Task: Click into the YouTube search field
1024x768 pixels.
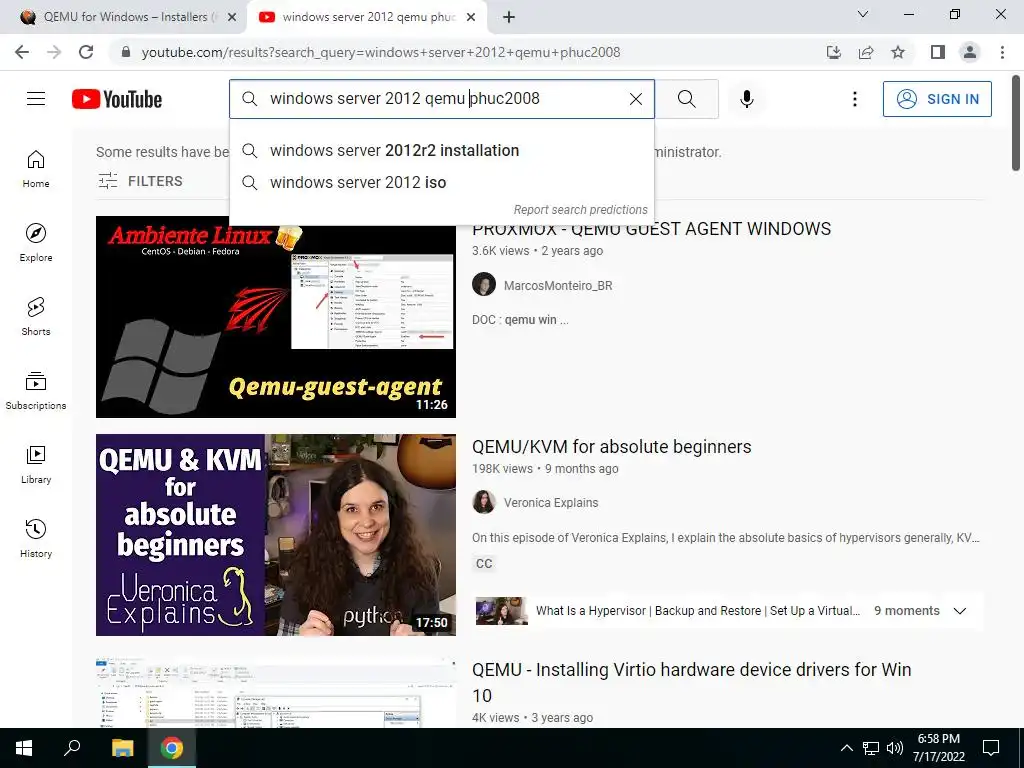Action: click(441, 99)
